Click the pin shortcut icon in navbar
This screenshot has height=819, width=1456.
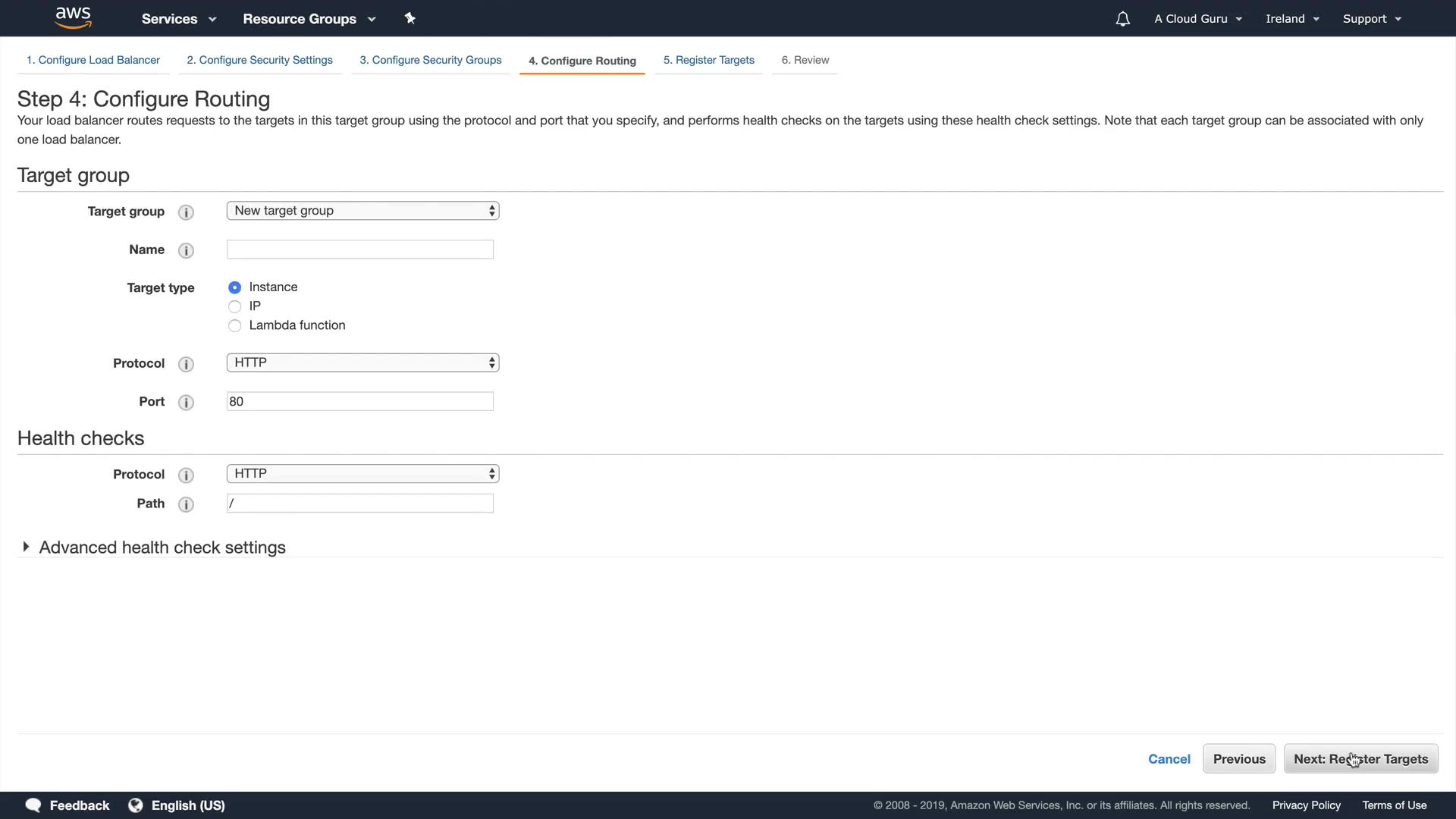pos(409,18)
